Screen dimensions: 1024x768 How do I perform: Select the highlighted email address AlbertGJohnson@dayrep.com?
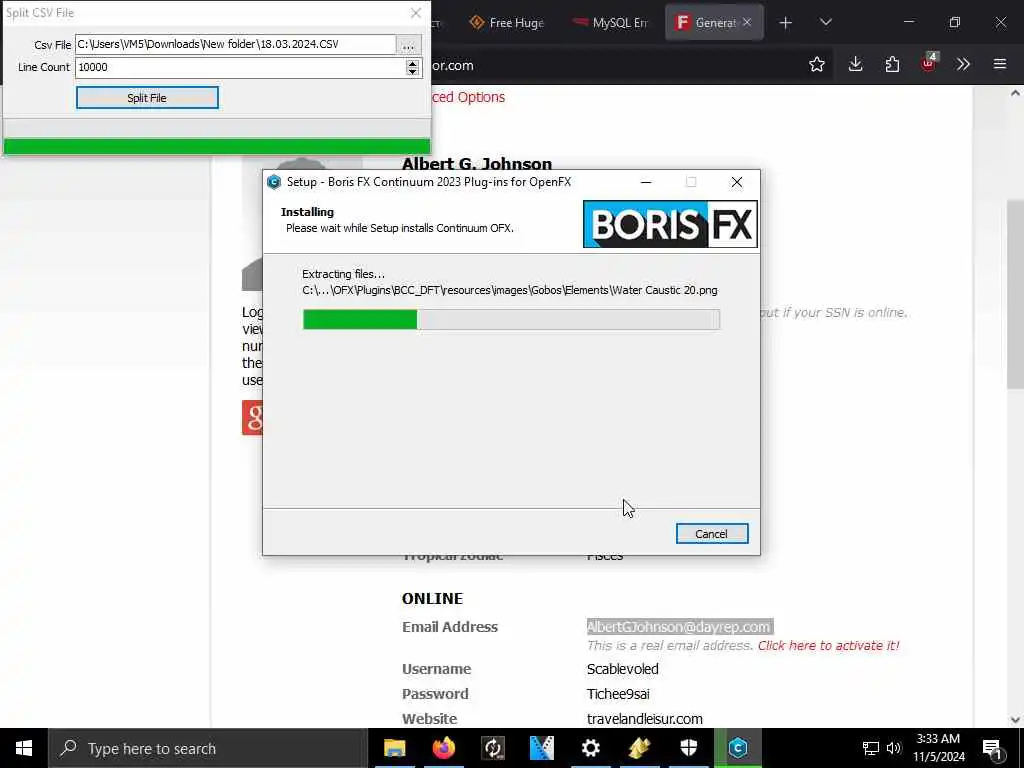[679, 627]
